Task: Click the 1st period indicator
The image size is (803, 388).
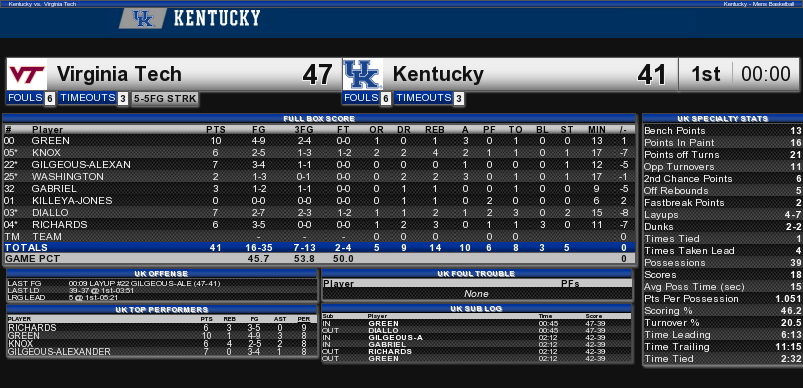Action: click(x=705, y=74)
